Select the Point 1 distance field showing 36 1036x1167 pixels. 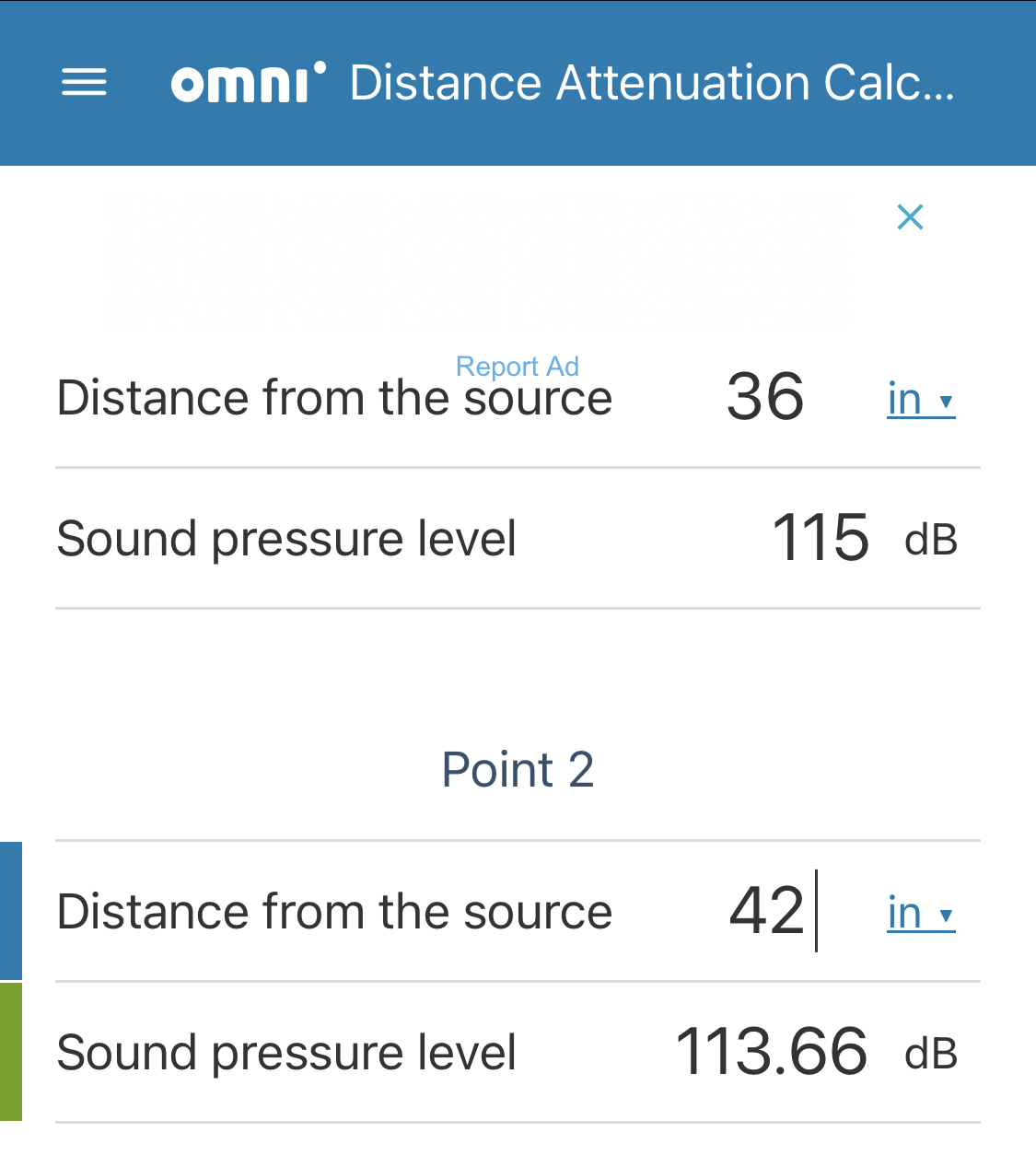pyautogui.click(x=765, y=397)
